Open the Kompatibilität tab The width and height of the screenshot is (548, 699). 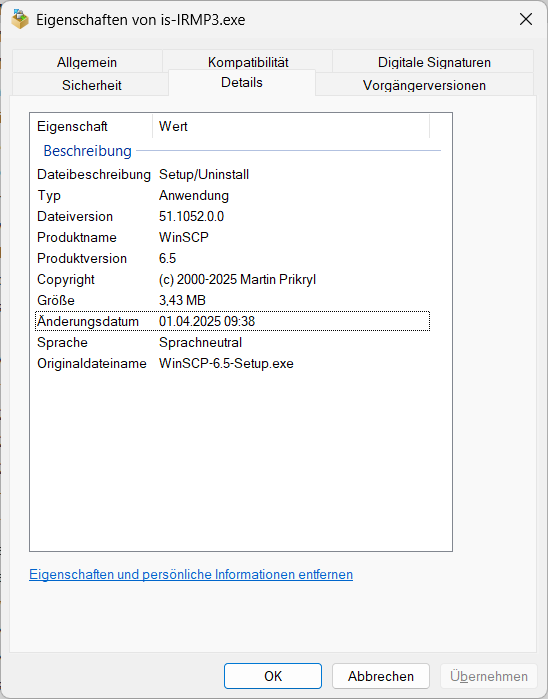248,62
